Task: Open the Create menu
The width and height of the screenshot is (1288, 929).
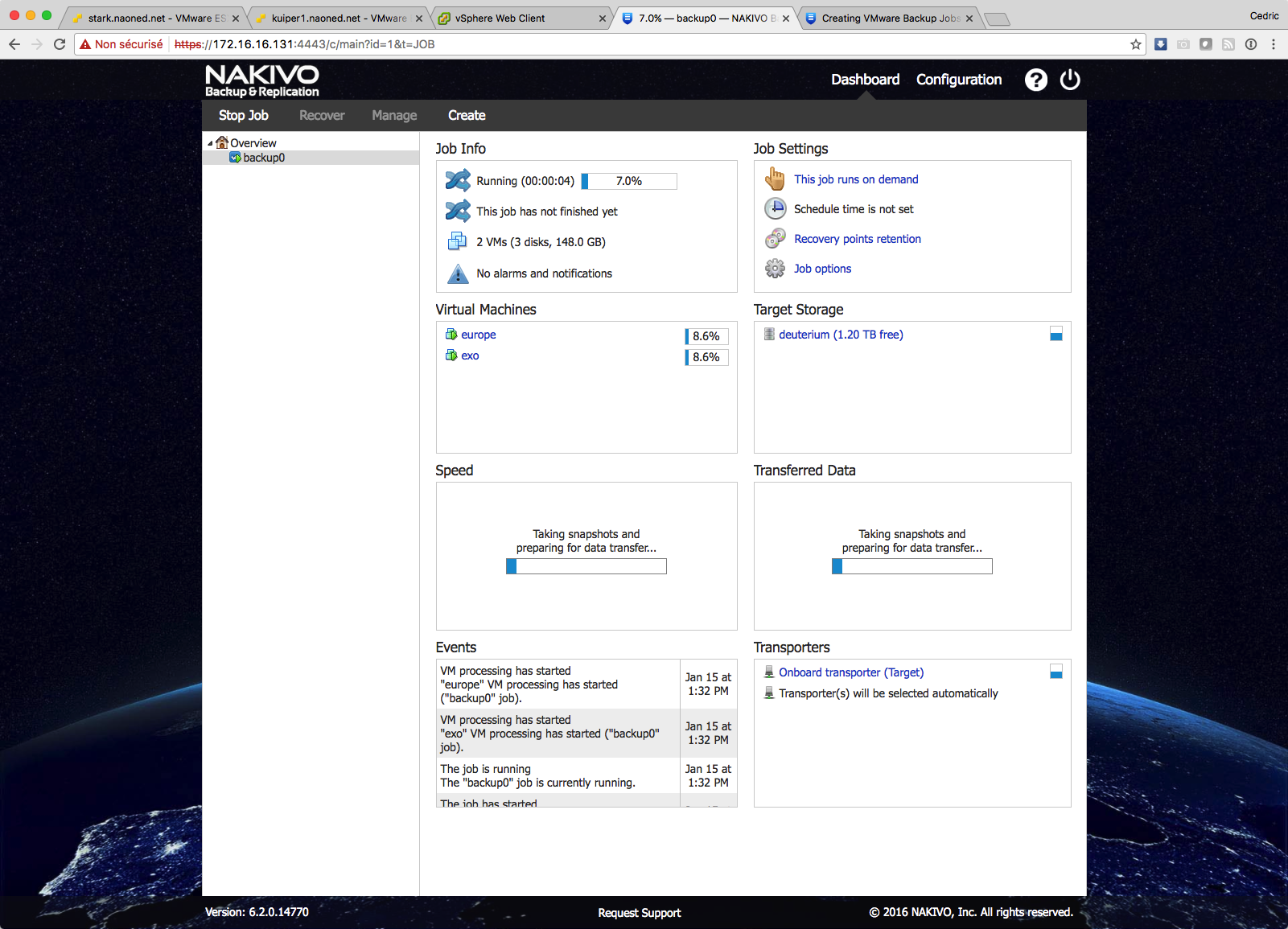Action: [467, 116]
